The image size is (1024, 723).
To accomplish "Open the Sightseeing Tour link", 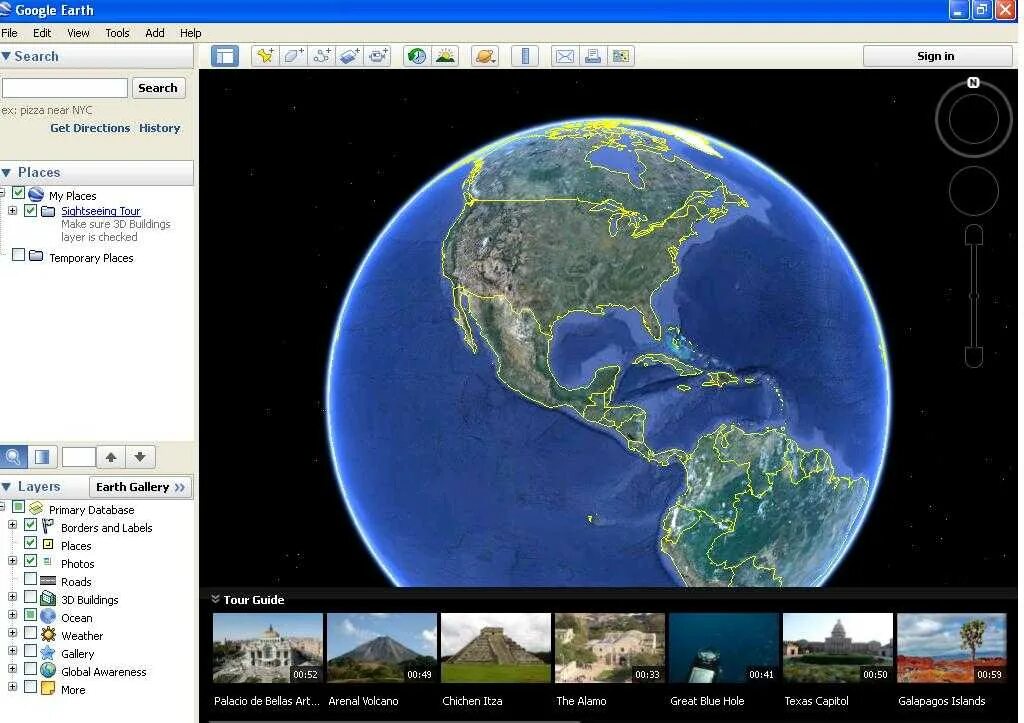I will [101, 211].
